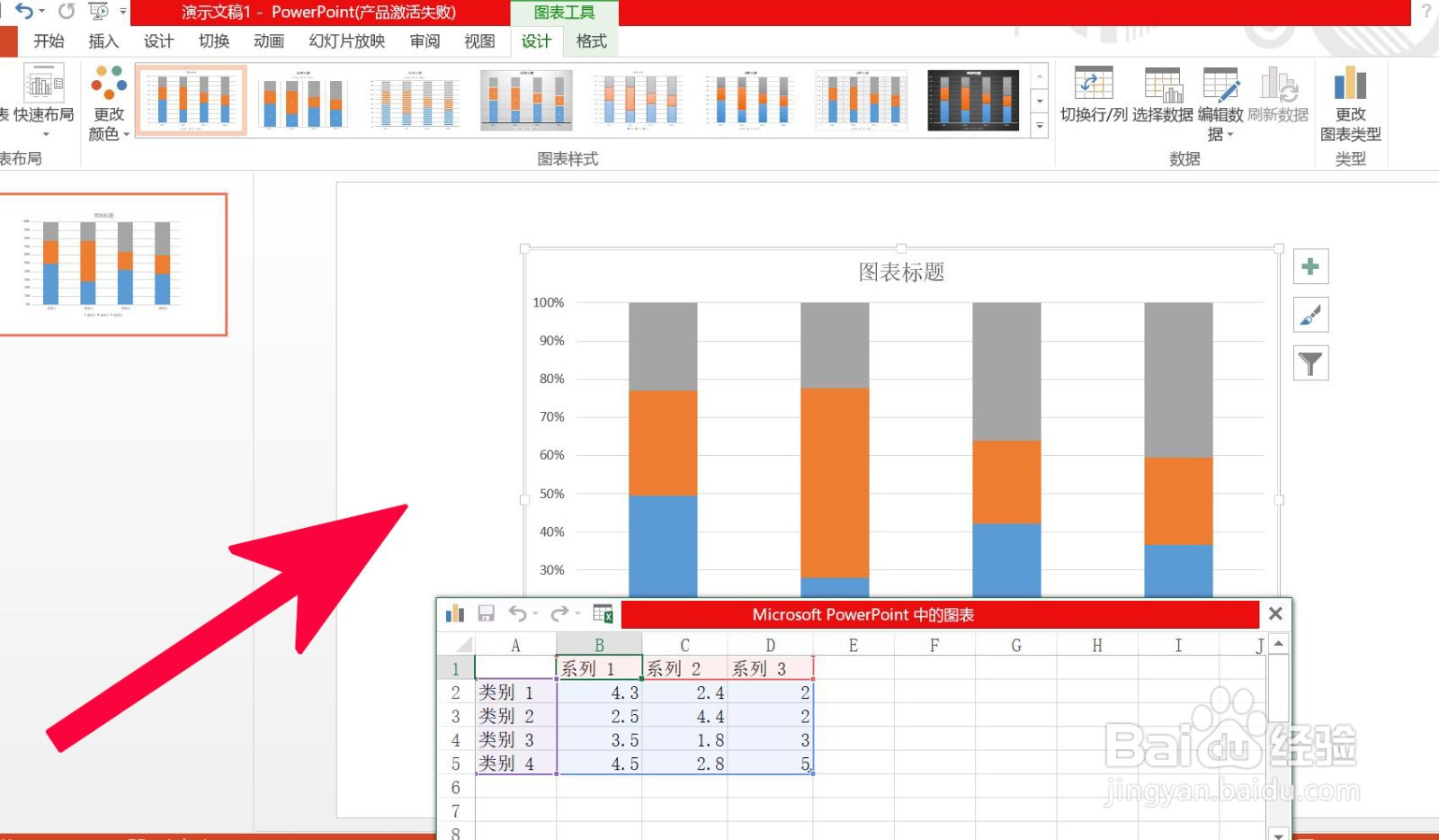
Task: Choose the third chart style with data table
Action: (415, 100)
